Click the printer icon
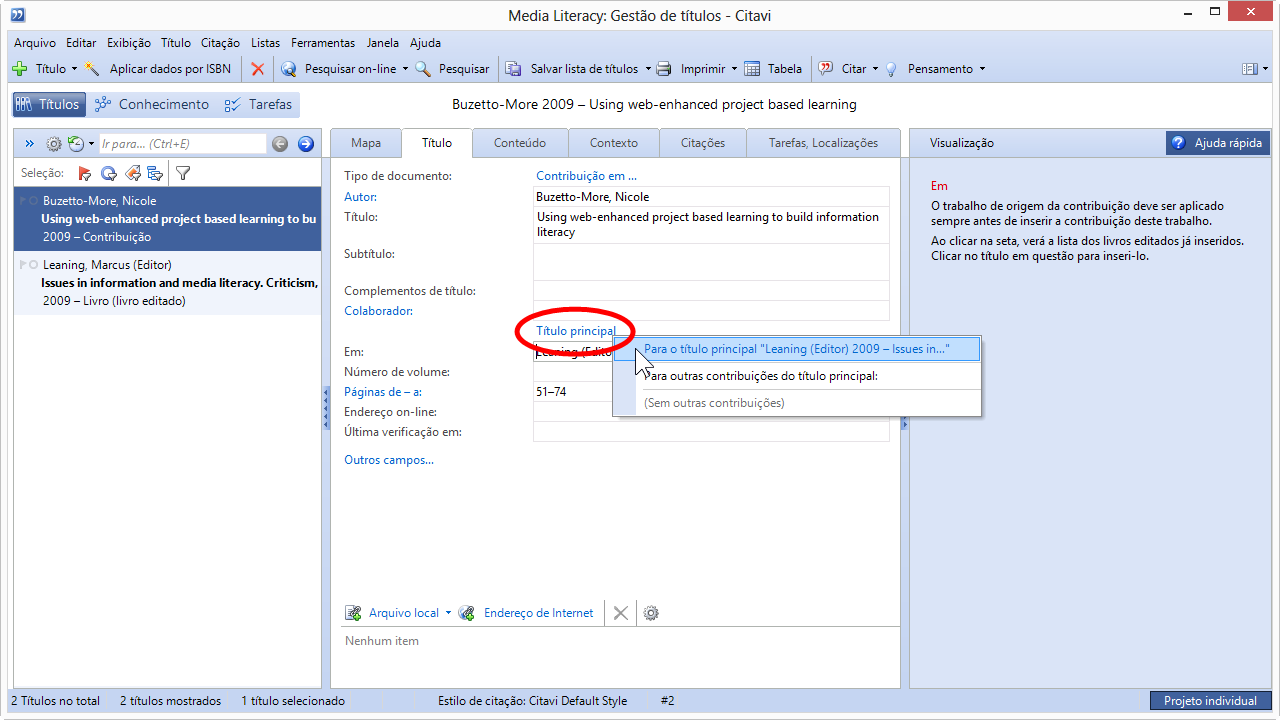Viewport: 1280px width, 720px height. tap(664, 69)
